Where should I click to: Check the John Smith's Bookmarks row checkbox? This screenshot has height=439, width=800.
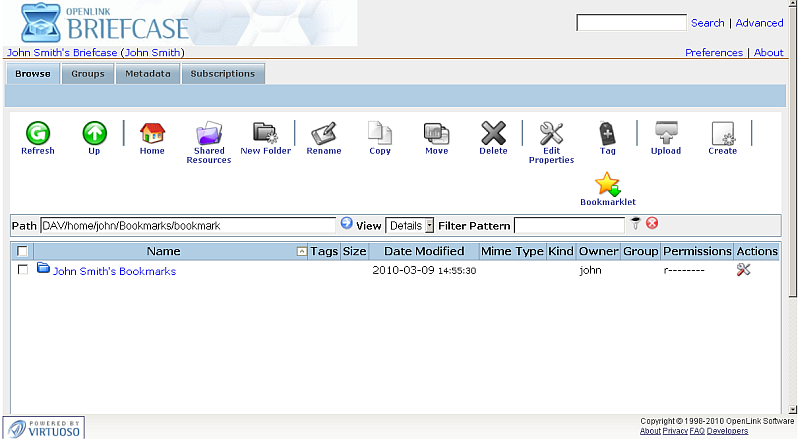coord(23,271)
